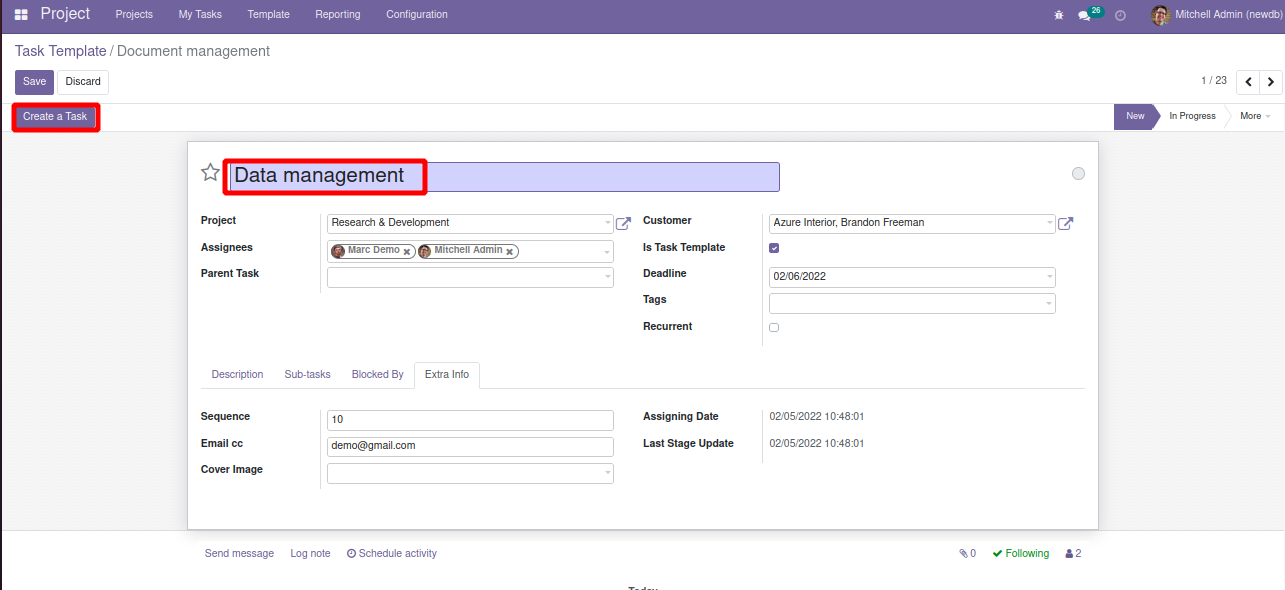Image resolution: width=1285 pixels, height=590 pixels.
Task: Remove Marc Demo from assignees
Action: click(407, 252)
